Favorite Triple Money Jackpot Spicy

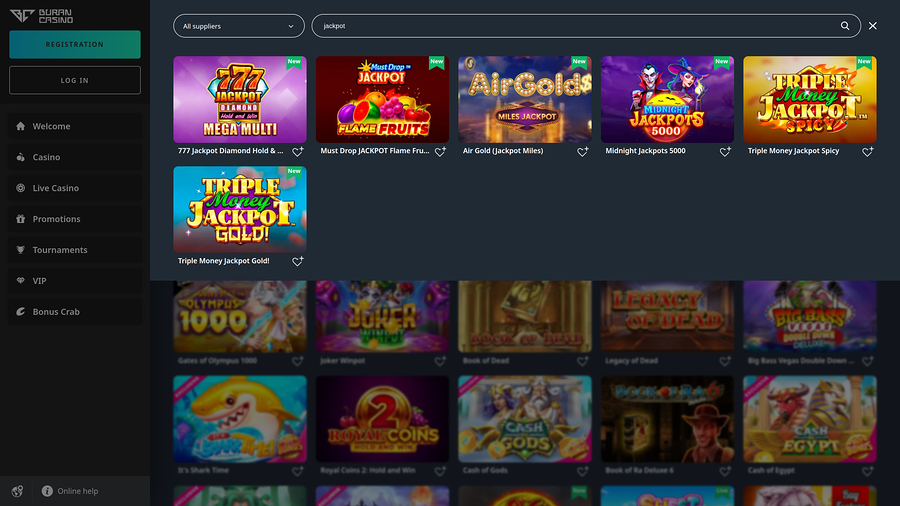[x=867, y=151]
